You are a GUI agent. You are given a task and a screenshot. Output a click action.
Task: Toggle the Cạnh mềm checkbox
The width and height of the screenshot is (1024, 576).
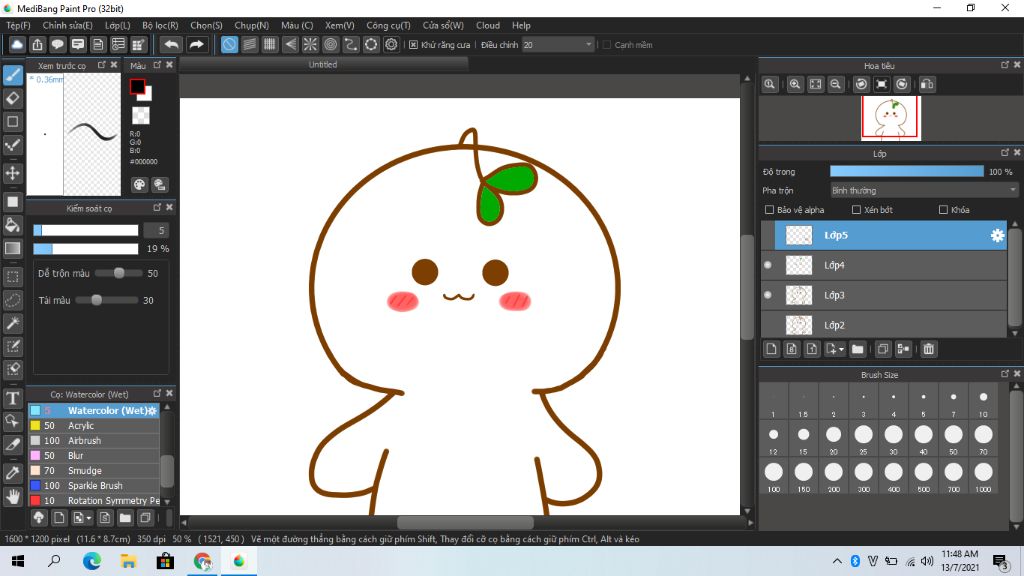coord(607,44)
